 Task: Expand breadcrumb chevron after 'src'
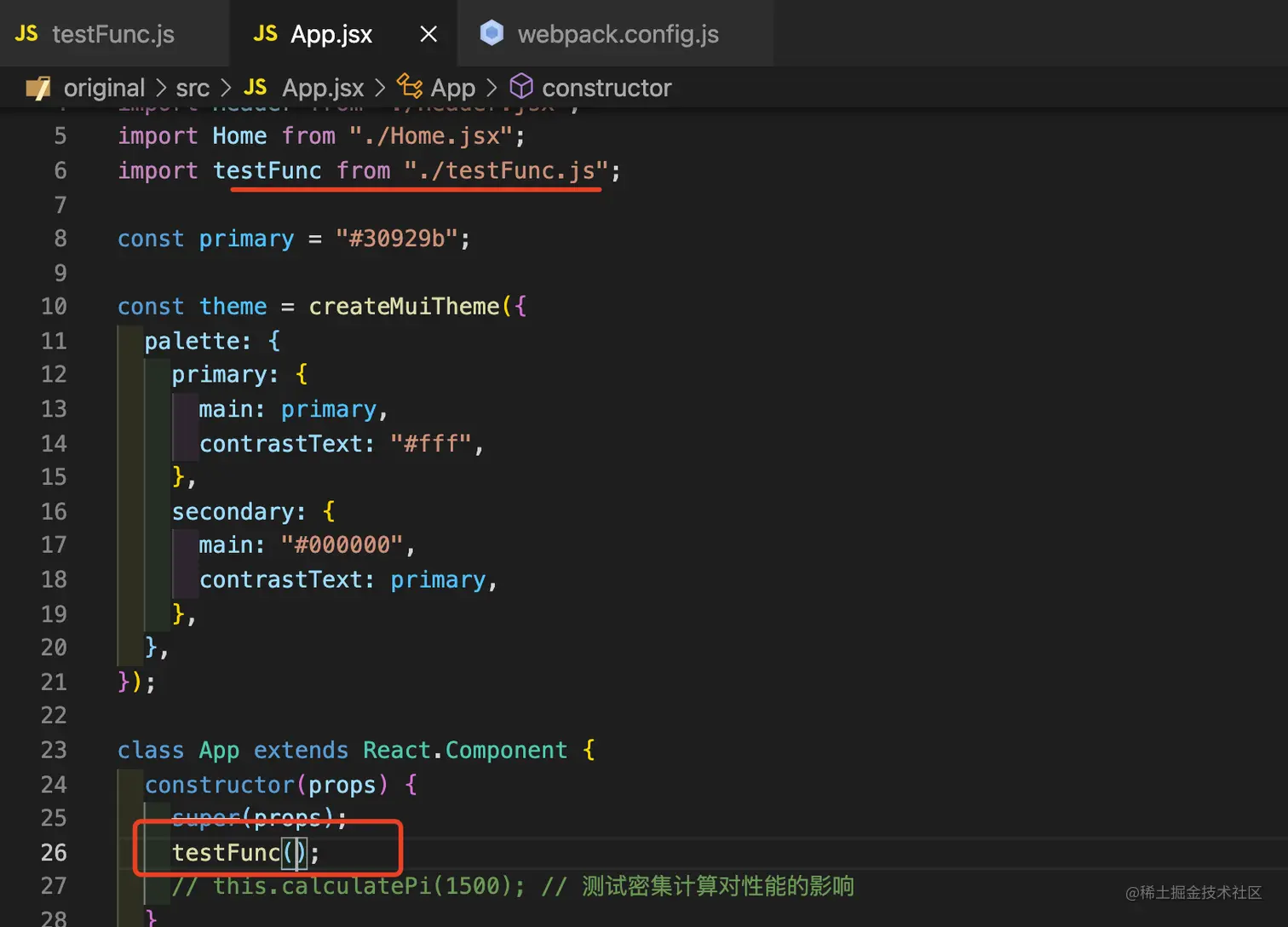(x=226, y=88)
